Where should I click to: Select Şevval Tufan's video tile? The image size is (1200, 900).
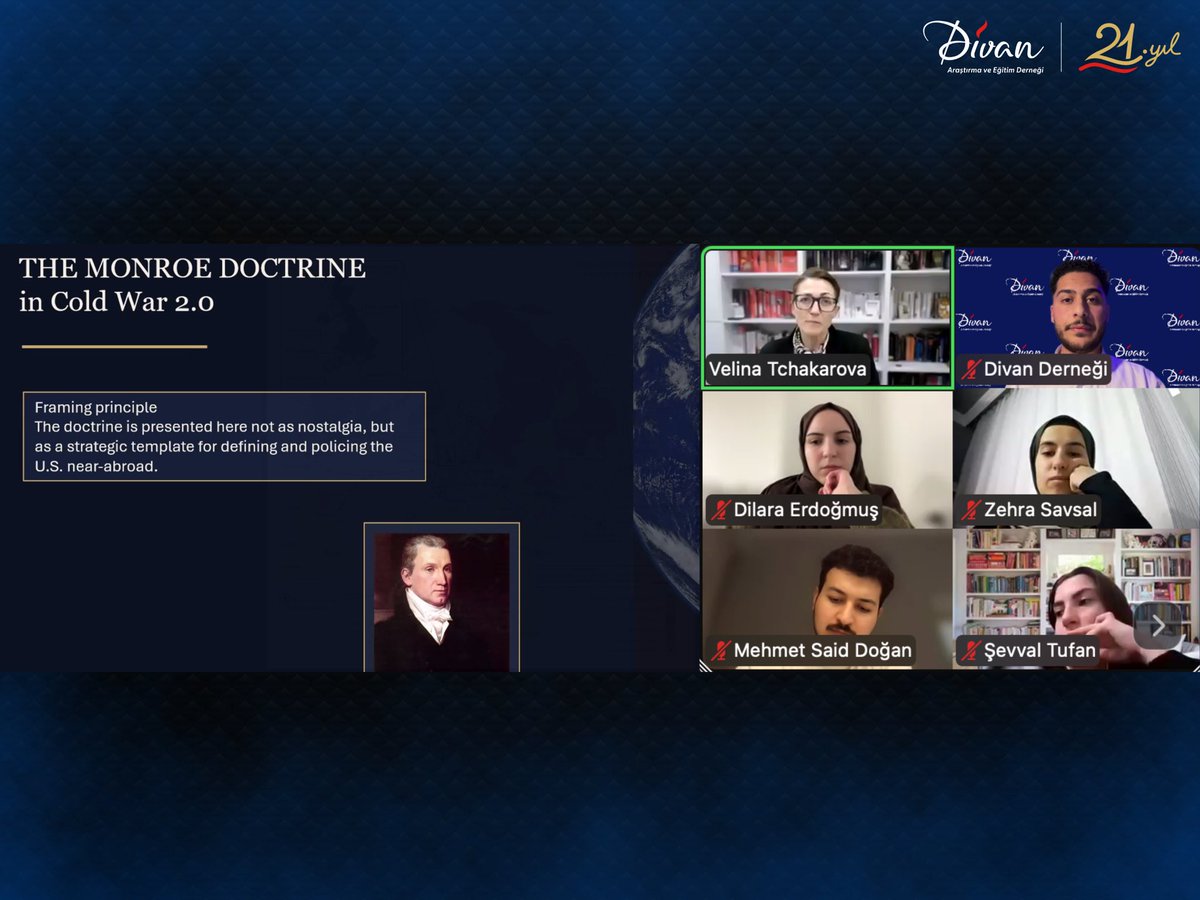point(1077,599)
